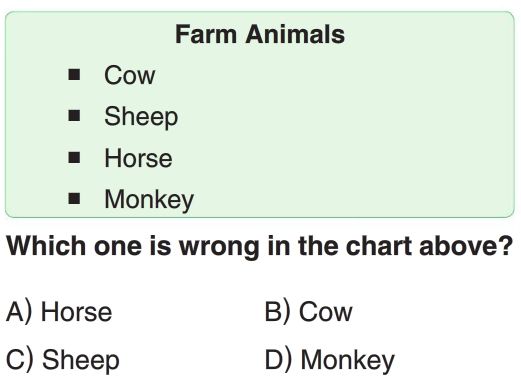521x381 pixels.
Task: Click Sheep in the Farm Animals list
Action: click(x=141, y=117)
